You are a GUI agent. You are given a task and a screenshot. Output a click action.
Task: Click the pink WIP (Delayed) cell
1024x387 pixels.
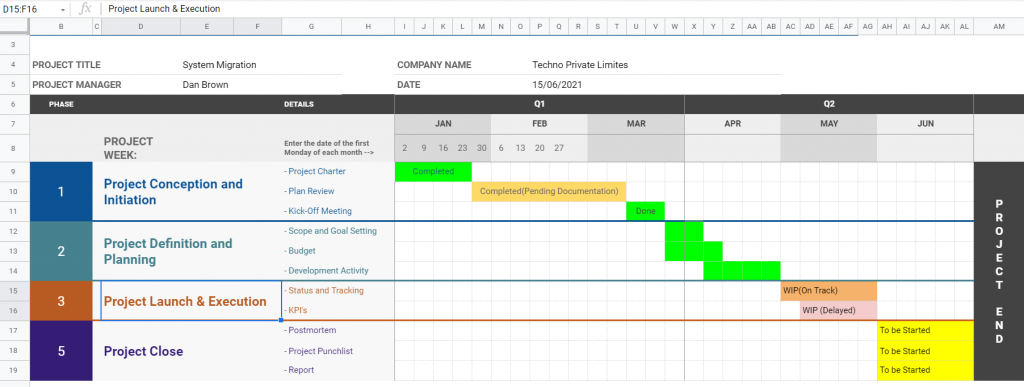click(x=839, y=311)
